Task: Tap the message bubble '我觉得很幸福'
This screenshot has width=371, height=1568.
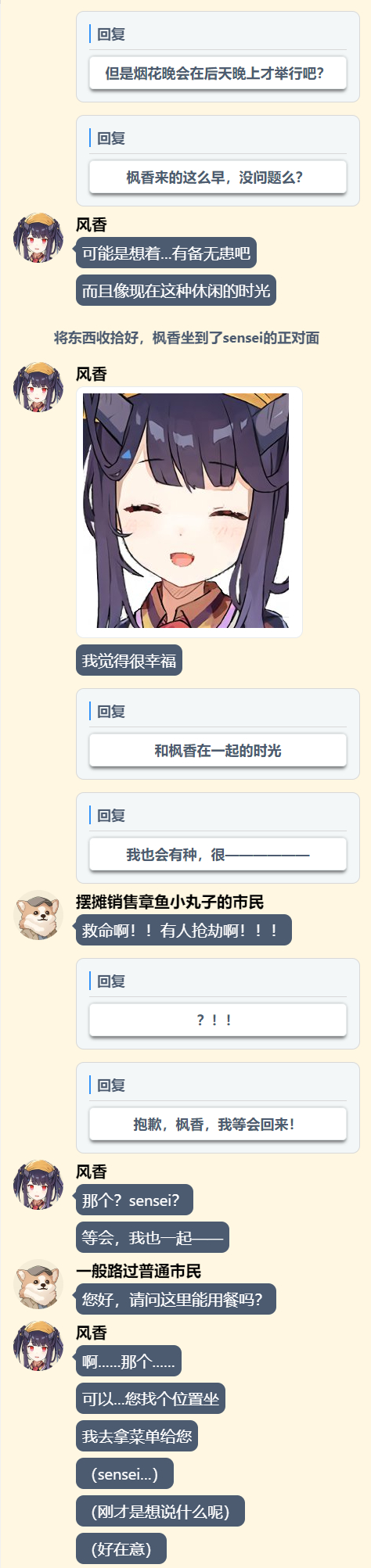Action: [x=129, y=661]
